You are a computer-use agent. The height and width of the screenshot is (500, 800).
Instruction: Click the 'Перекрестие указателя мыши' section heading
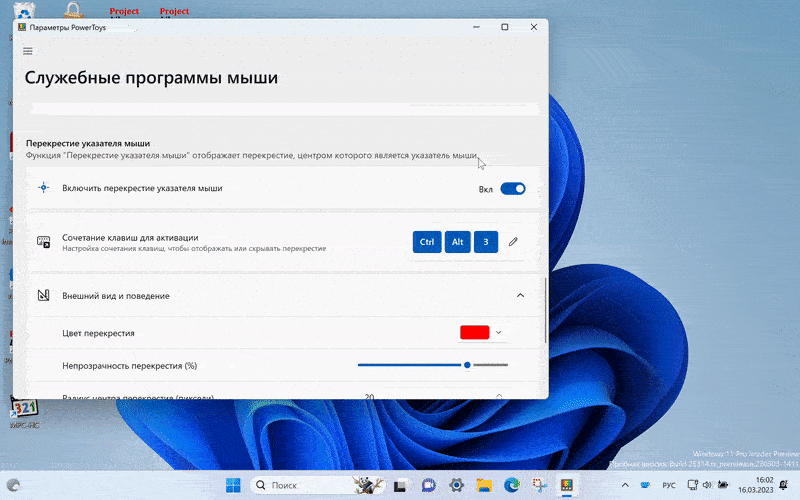click(x=88, y=143)
